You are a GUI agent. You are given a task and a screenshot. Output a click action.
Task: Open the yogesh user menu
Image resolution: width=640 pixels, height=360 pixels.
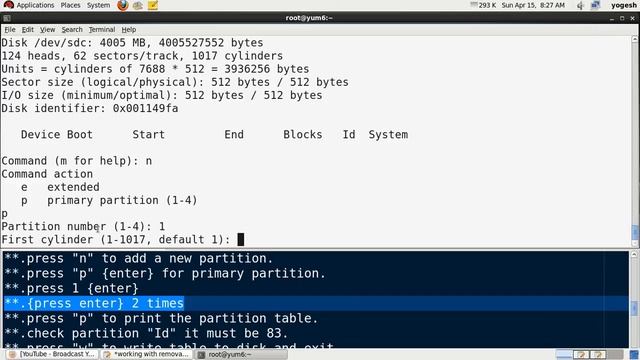pyautogui.click(x=624, y=5)
